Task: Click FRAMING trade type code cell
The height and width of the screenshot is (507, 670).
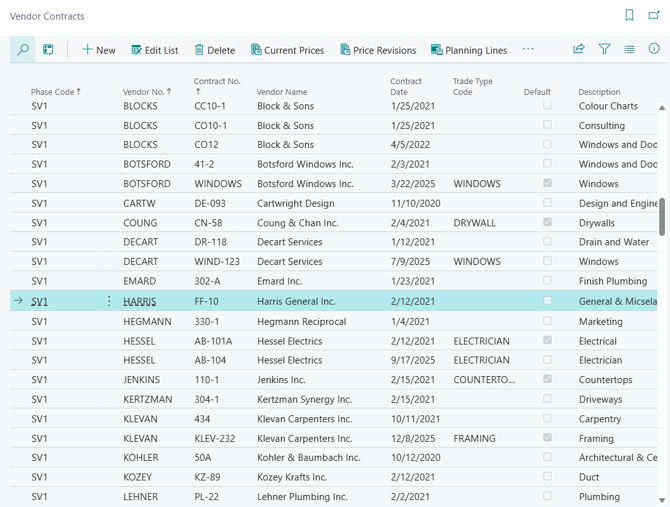Action: point(474,438)
